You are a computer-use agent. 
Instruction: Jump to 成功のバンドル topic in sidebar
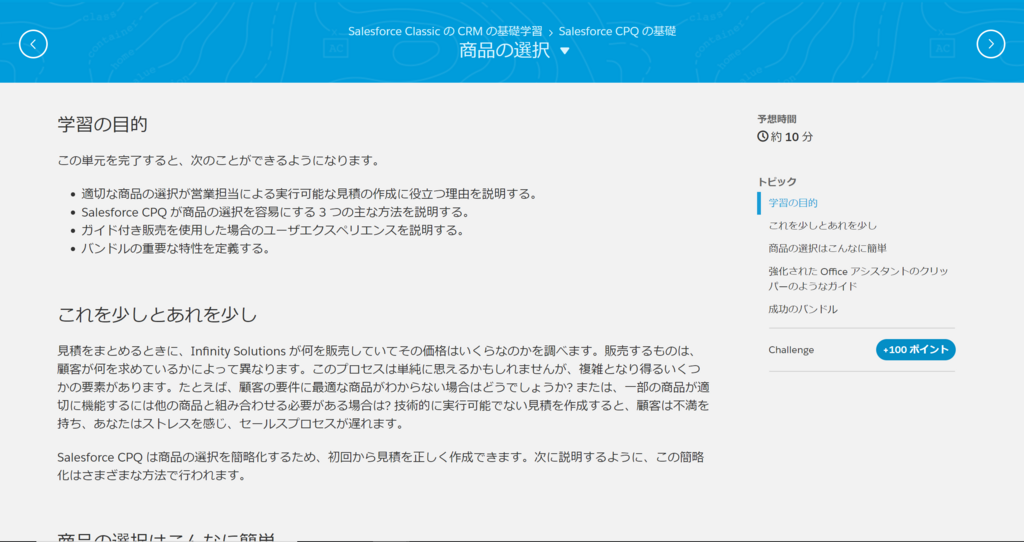pos(803,309)
